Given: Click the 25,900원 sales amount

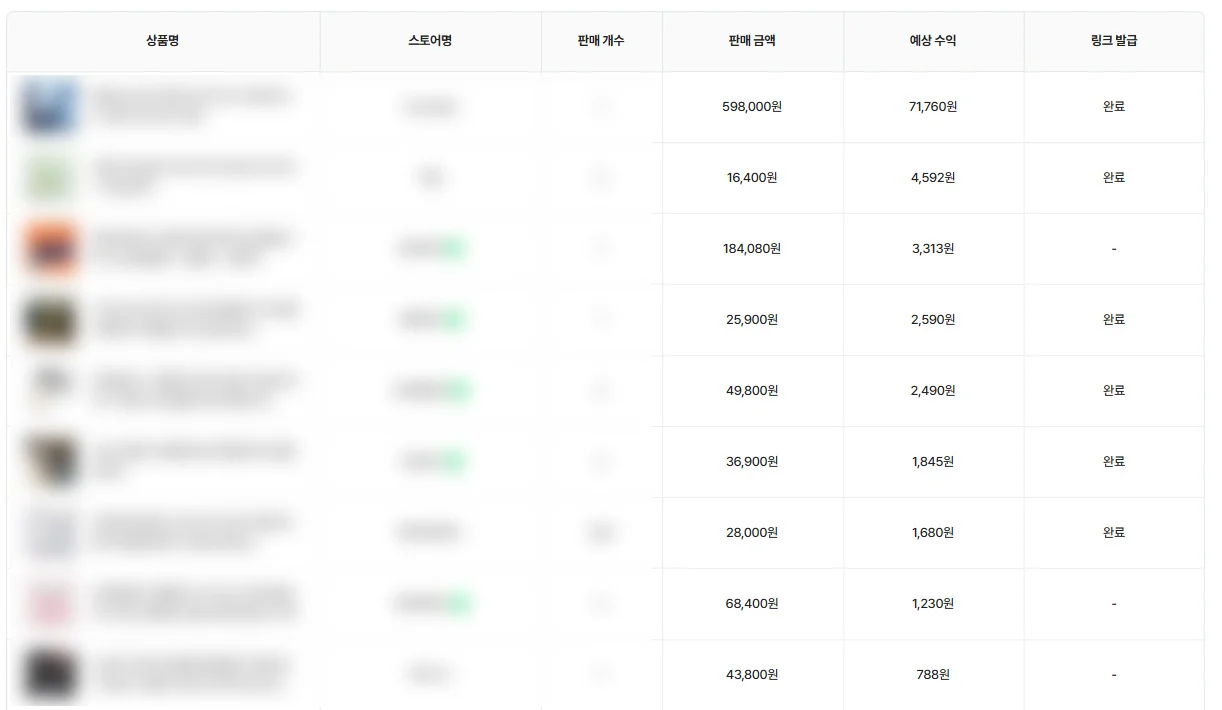Looking at the screenshot, I should [x=752, y=319].
